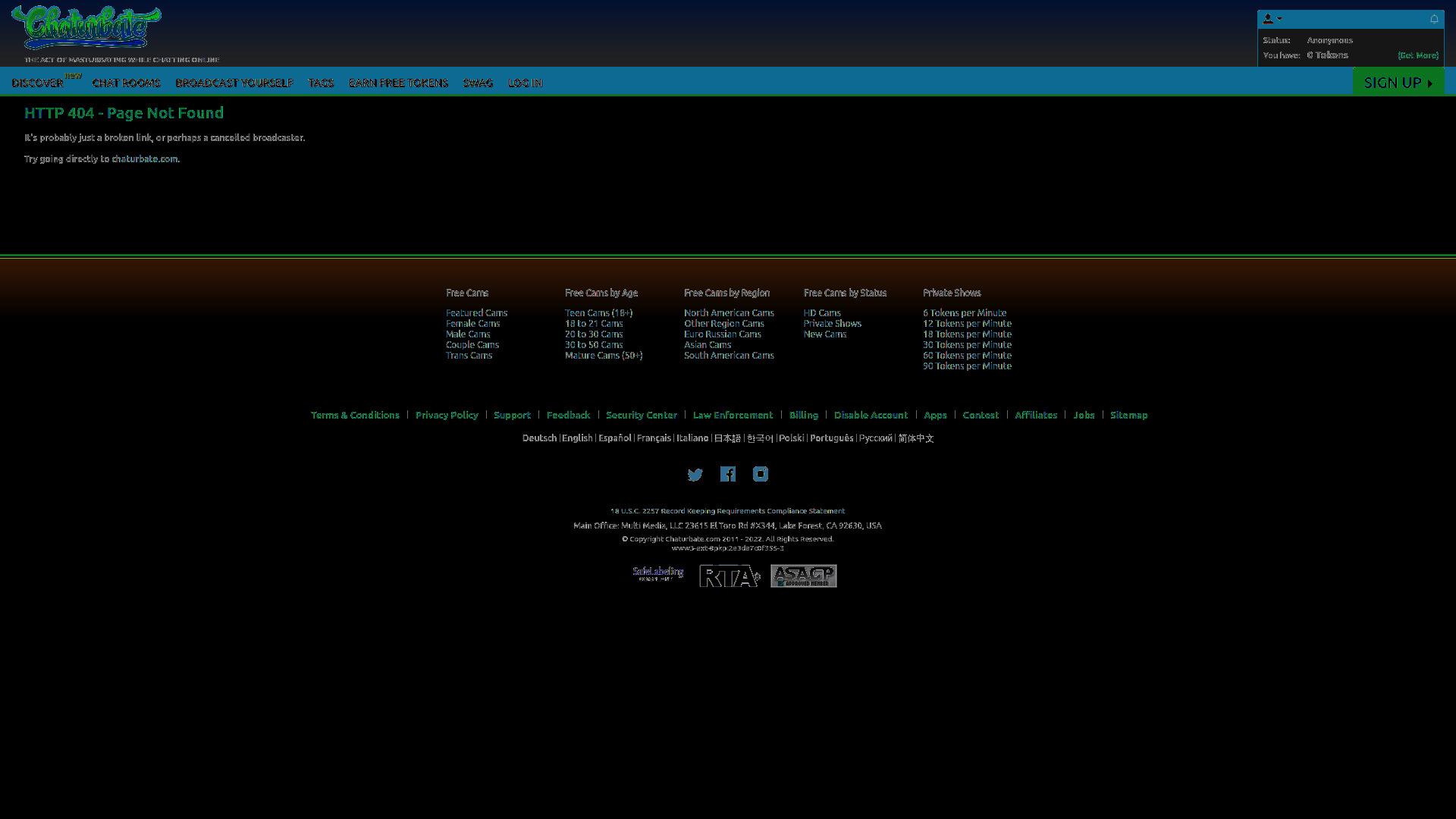
Task: Open 18 U.S.C. 2257 Compliance Statement link
Action: [x=727, y=511]
